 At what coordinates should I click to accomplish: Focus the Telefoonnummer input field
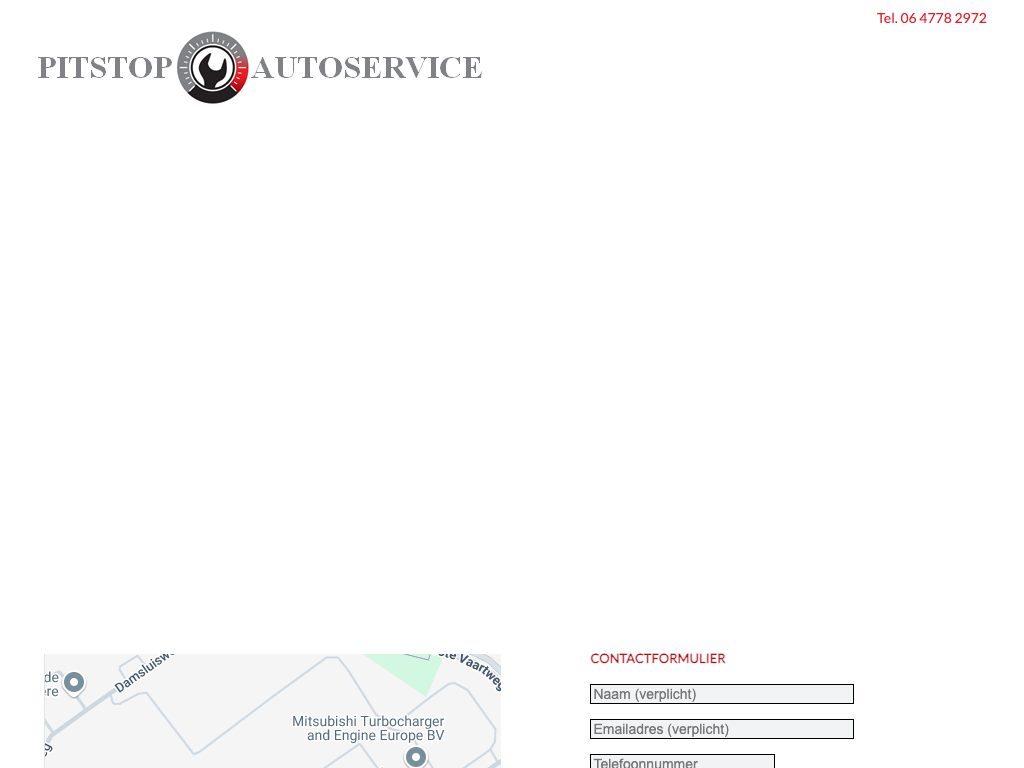[682, 761]
